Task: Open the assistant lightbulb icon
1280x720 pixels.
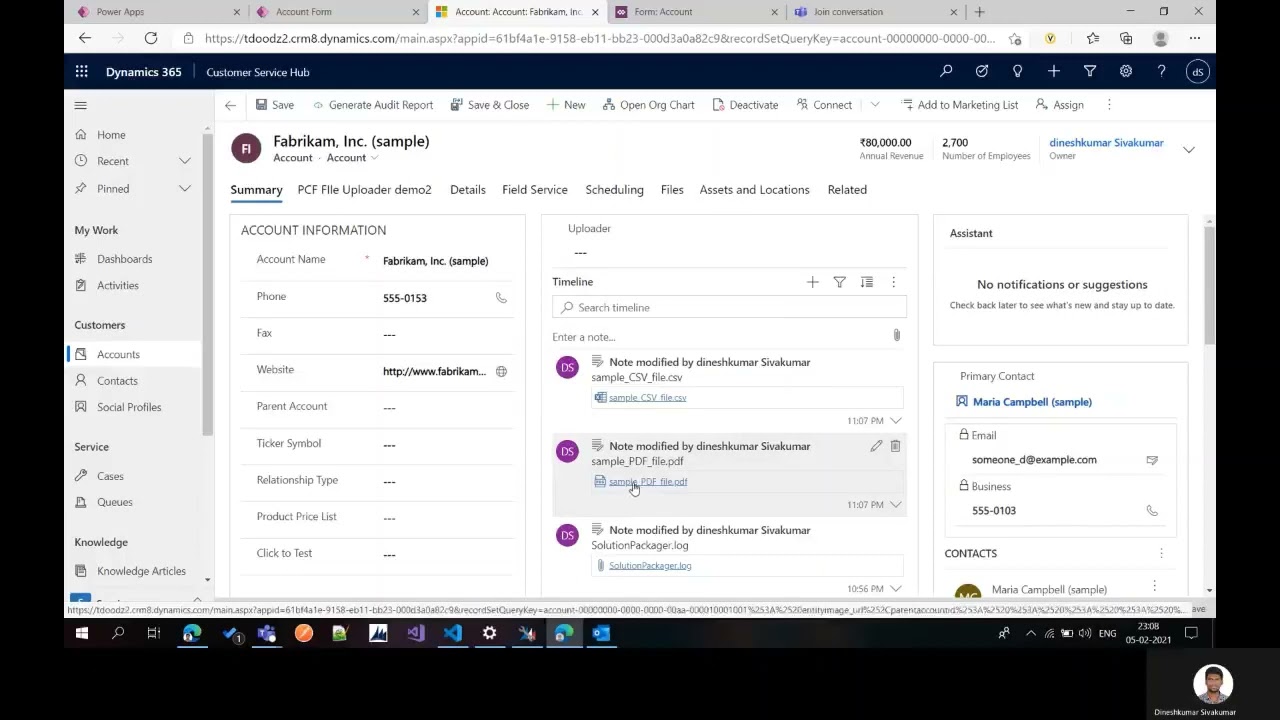Action: pyautogui.click(x=1018, y=72)
